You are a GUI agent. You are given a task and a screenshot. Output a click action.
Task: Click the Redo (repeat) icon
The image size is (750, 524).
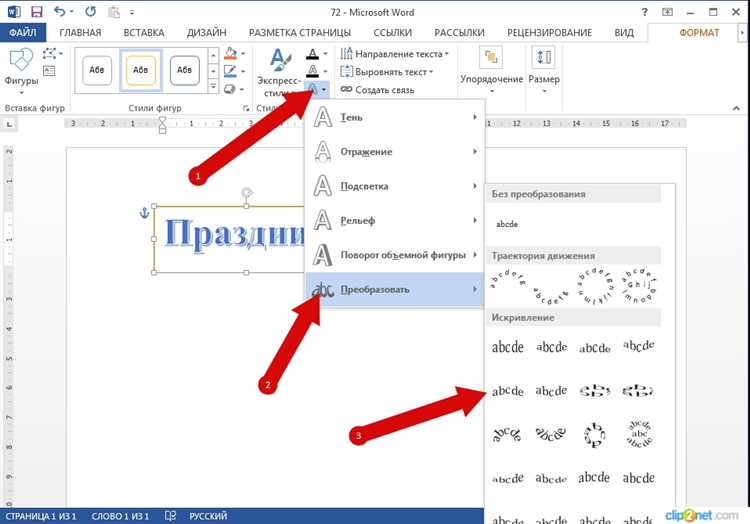(90, 11)
